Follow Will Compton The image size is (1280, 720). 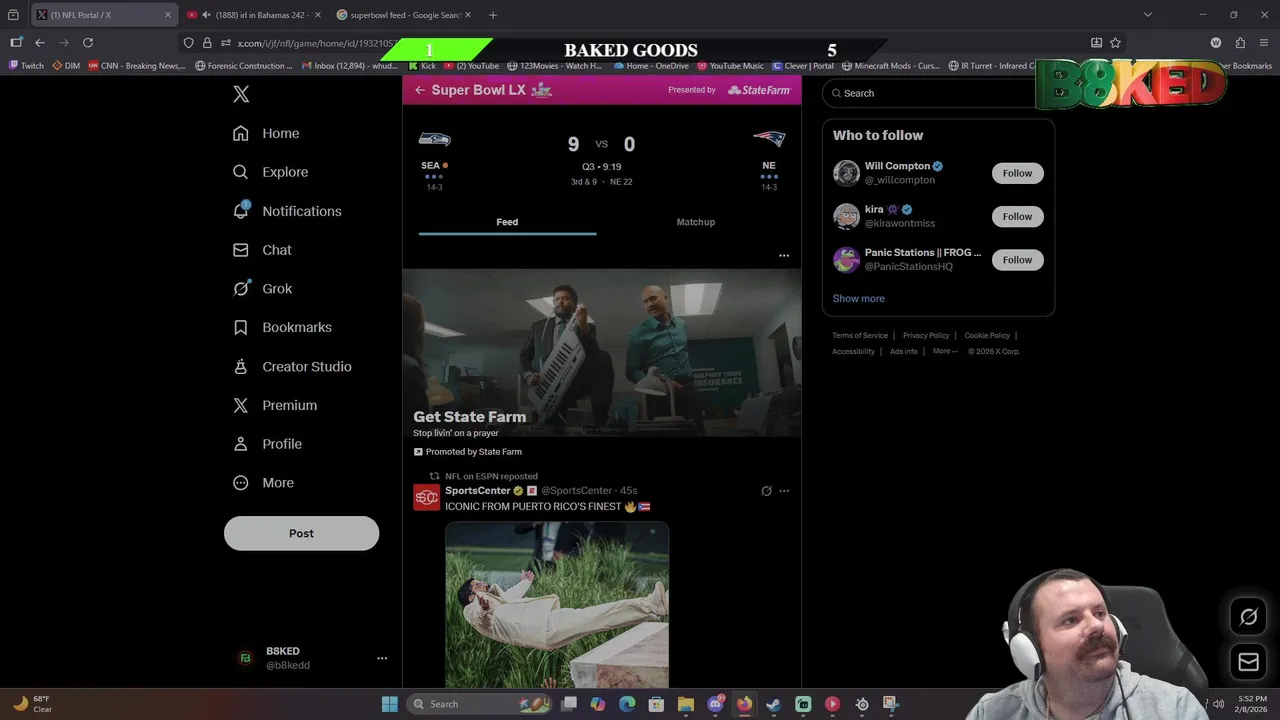pyautogui.click(x=1017, y=173)
